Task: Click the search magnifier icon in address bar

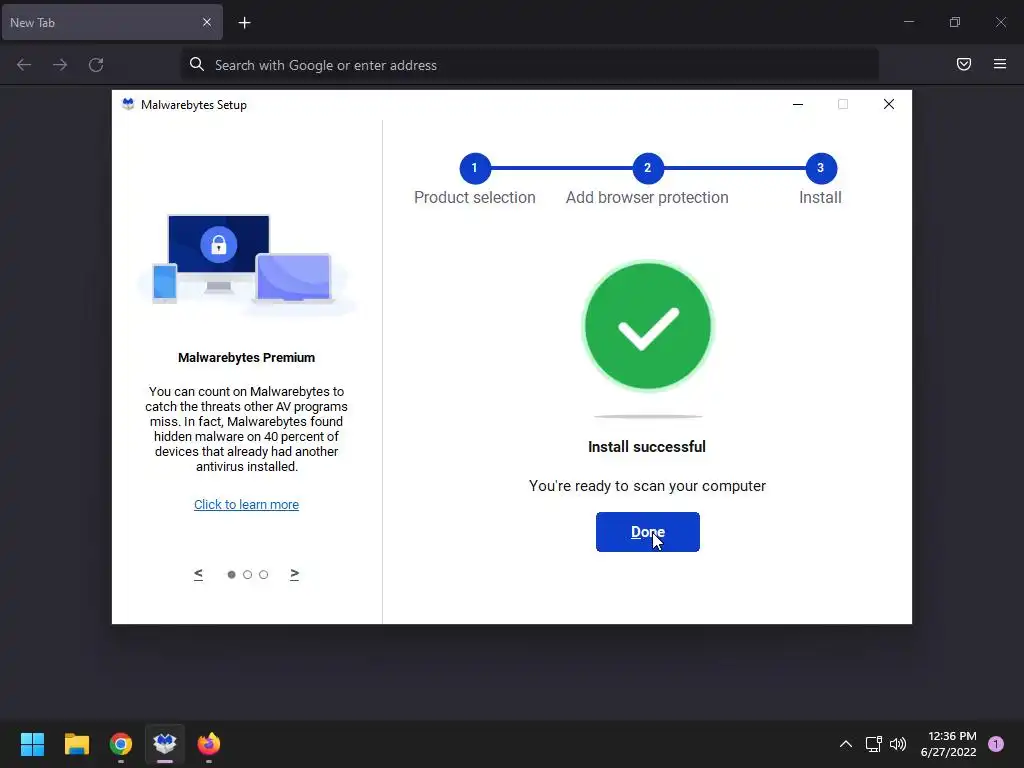Action: click(x=197, y=64)
